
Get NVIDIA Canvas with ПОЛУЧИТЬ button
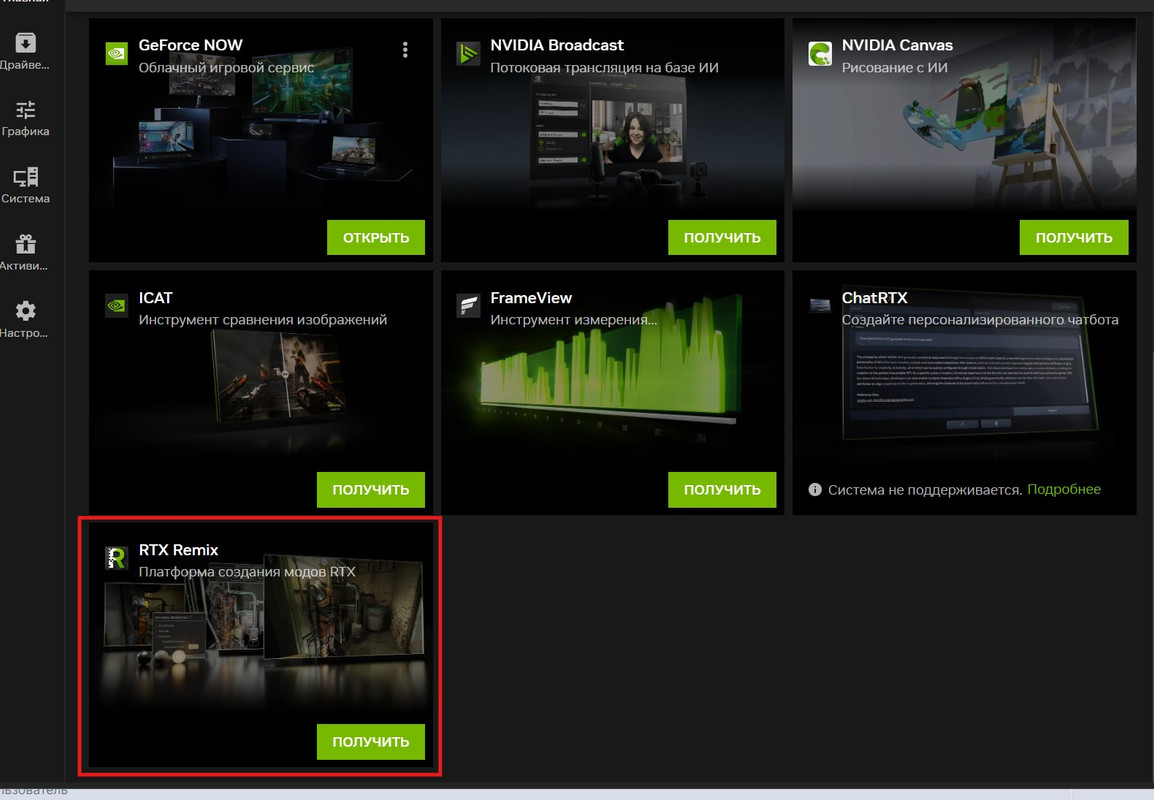pos(1074,237)
